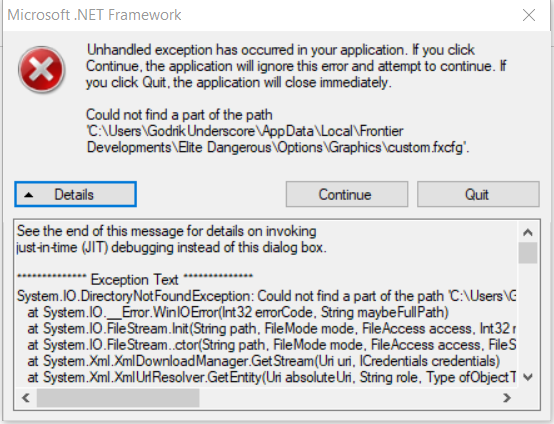Click the horizontal scrollbar thumb
The image size is (554, 424).
click(x=118, y=398)
